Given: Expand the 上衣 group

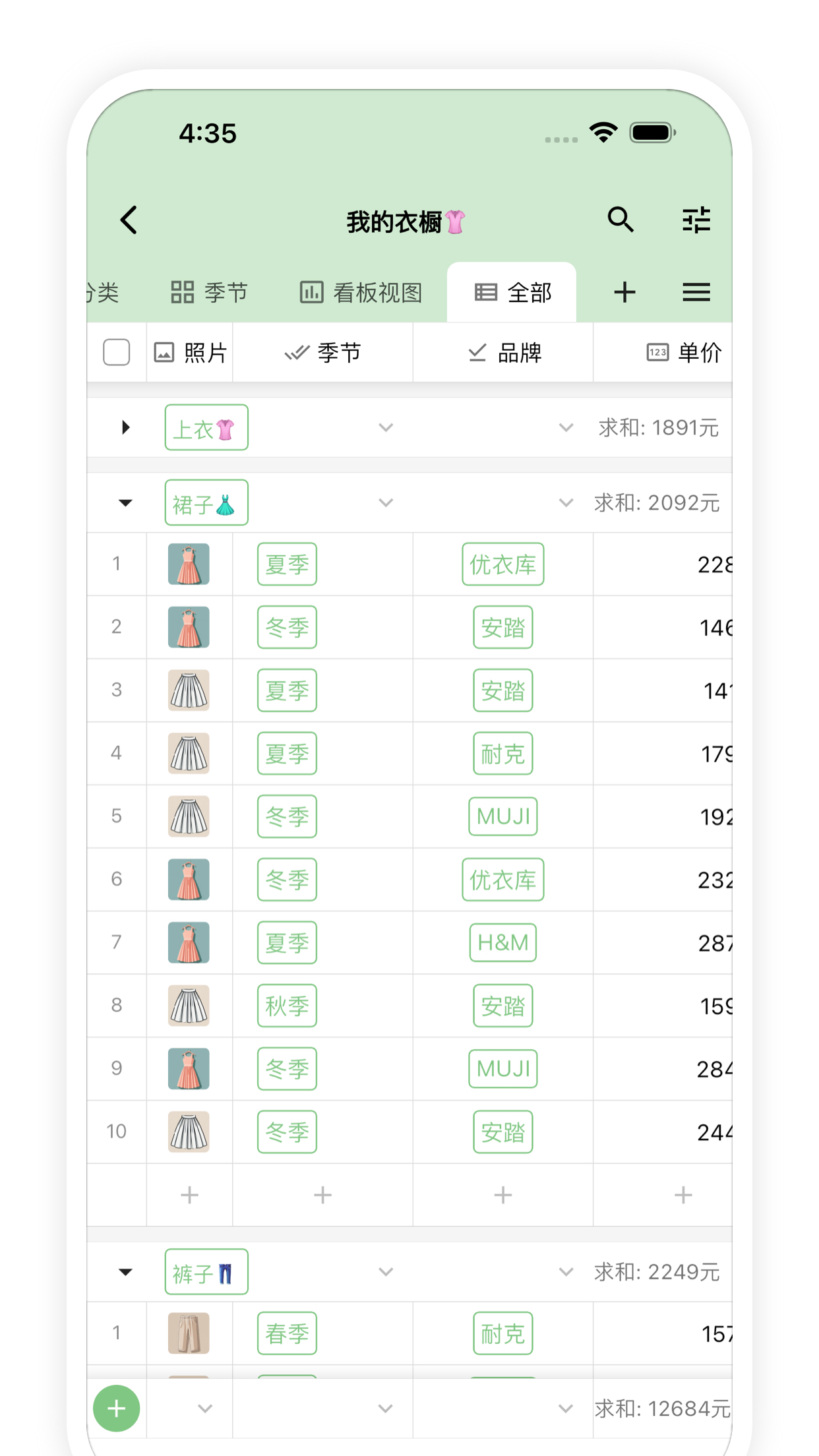Looking at the screenshot, I should (124, 427).
